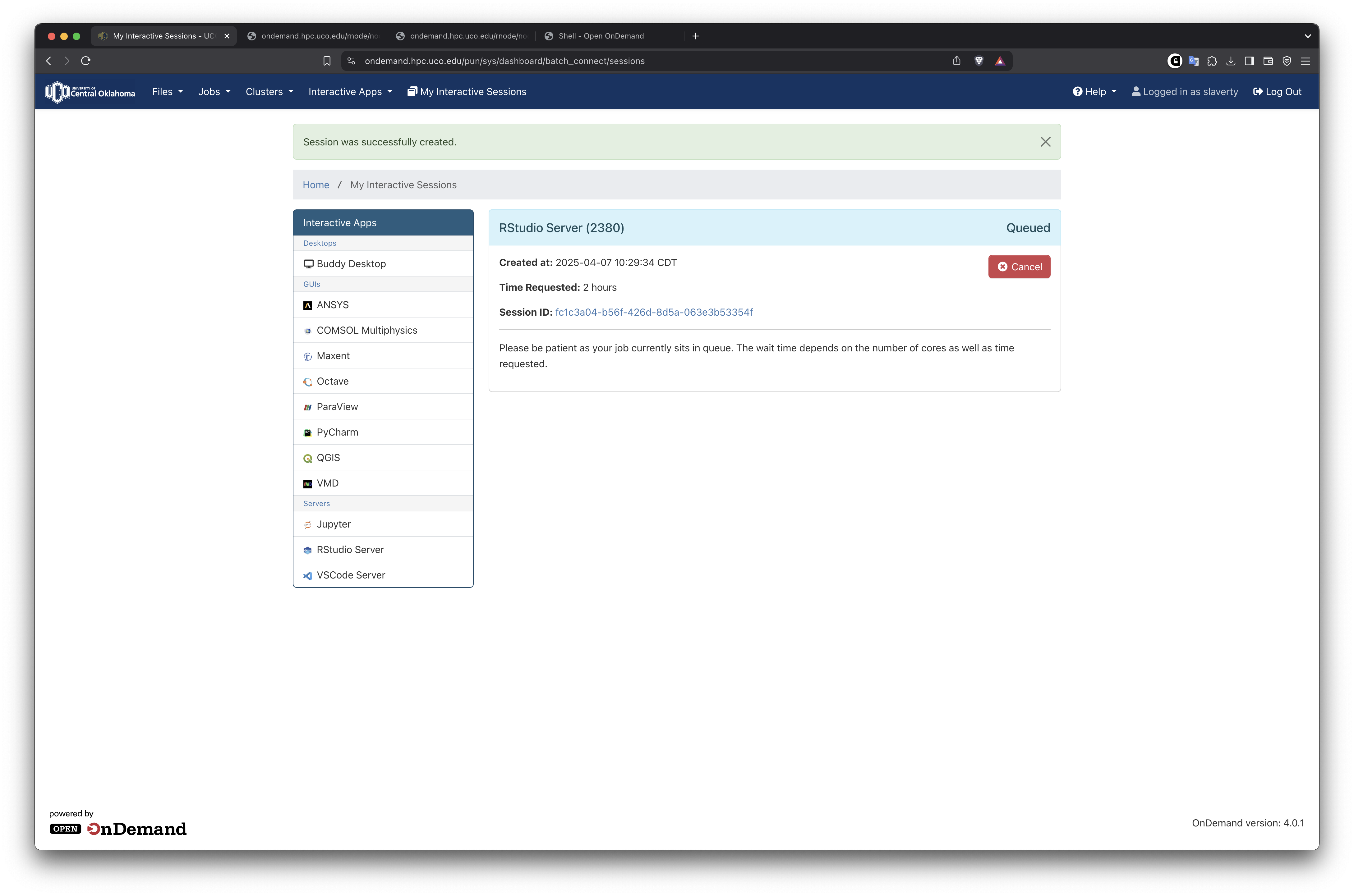Viewport: 1354px width, 896px height.
Task: Bookmark this page using bookmark icon
Action: coord(327,61)
